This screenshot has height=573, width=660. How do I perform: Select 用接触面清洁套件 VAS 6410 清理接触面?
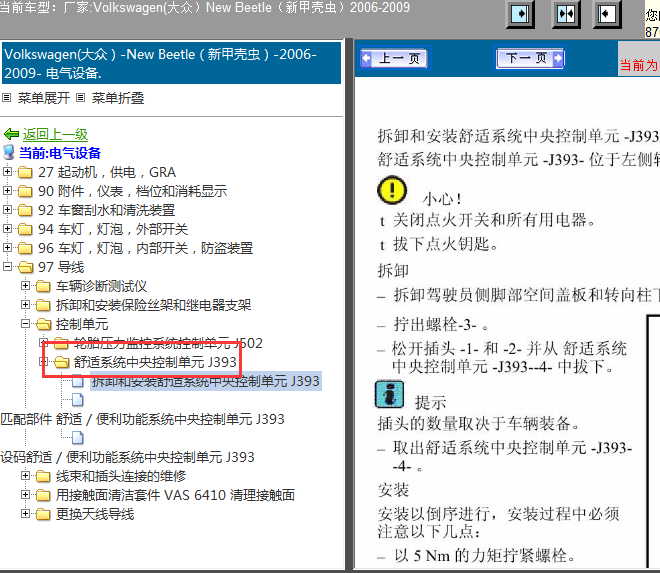pyautogui.click(x=176, y=495)
